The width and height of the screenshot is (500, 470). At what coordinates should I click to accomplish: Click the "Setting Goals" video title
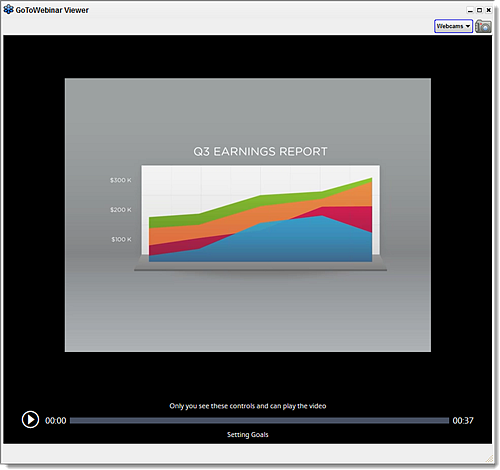click(248, 435)
